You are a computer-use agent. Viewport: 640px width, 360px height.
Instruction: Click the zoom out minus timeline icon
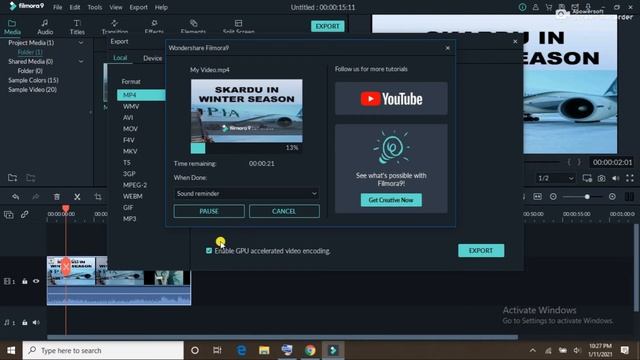pos(553,197)
